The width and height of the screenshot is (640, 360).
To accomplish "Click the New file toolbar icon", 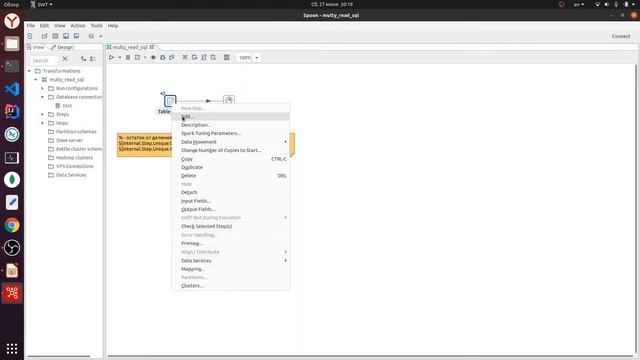I will click(30, 36).
